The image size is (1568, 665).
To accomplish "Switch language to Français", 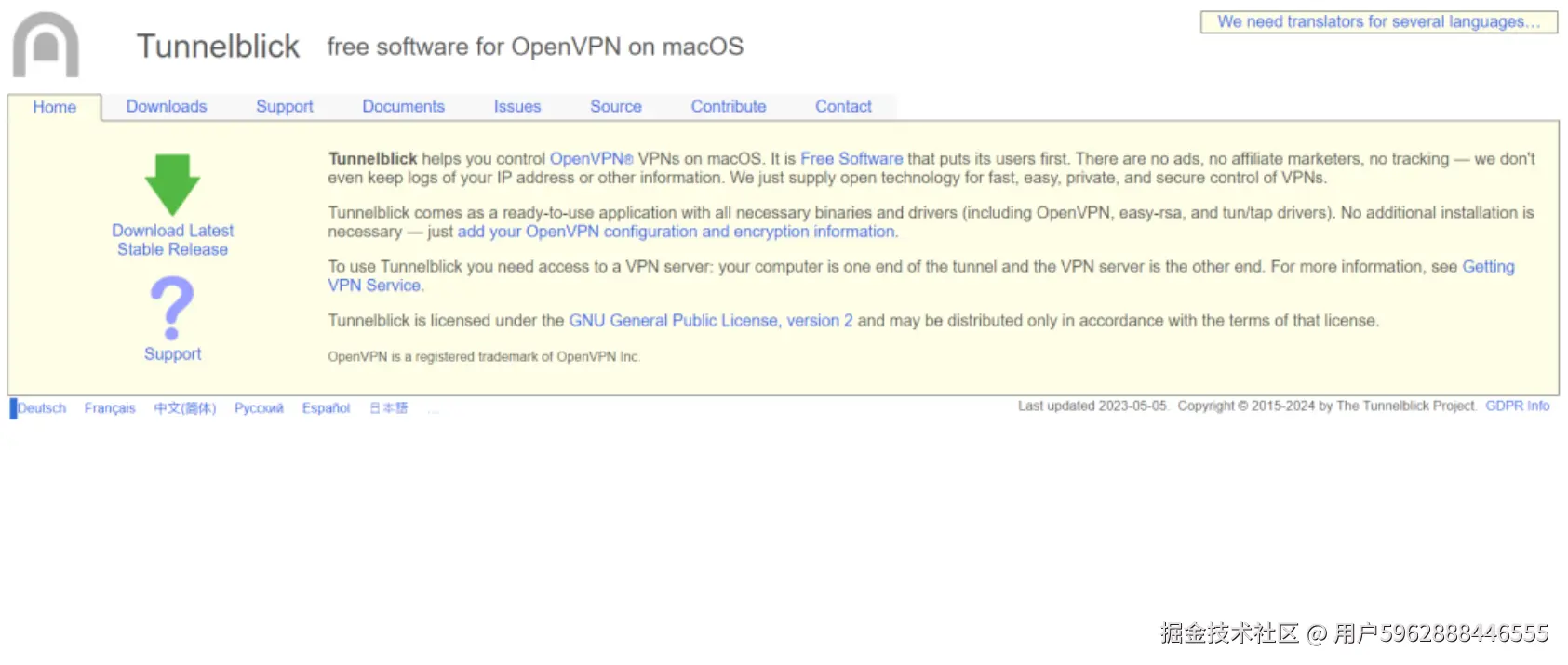I will click(x=110, y=408).
